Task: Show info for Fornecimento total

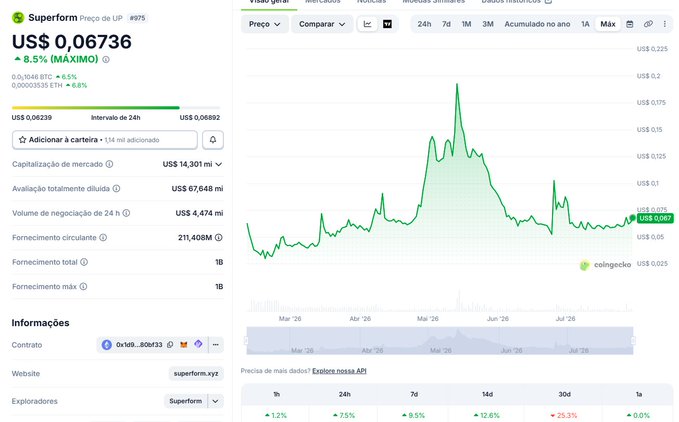Action: (84, 262)
